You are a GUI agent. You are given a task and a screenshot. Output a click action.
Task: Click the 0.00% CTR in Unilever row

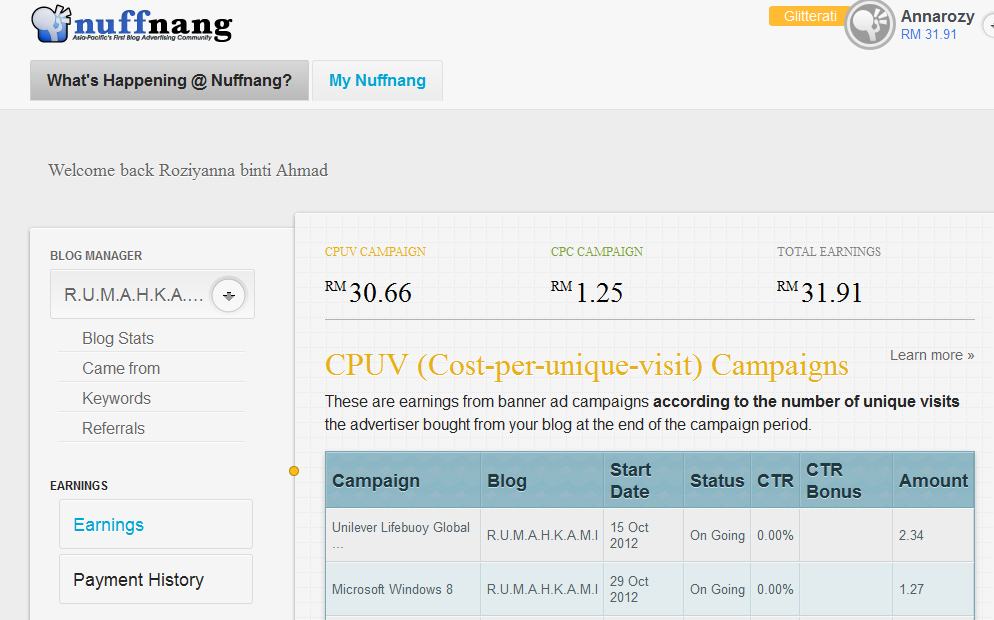(x=775, y=535)
